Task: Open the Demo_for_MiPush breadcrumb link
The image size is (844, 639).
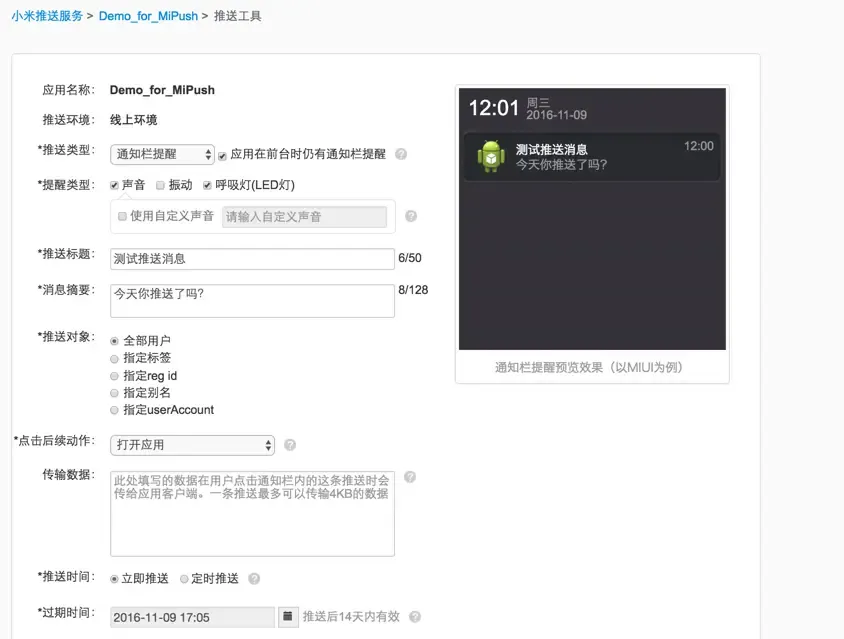Action: (148, 16)
